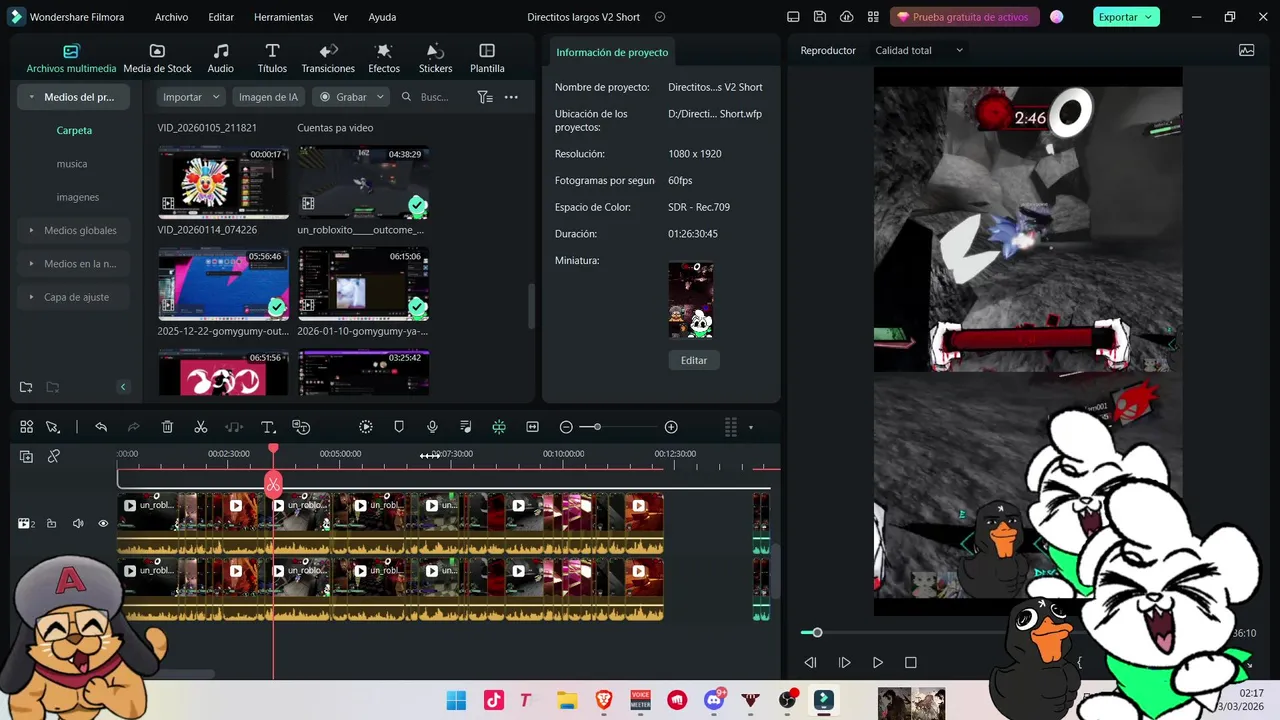Switch to Información de proyecto tab

pos(612,52)
